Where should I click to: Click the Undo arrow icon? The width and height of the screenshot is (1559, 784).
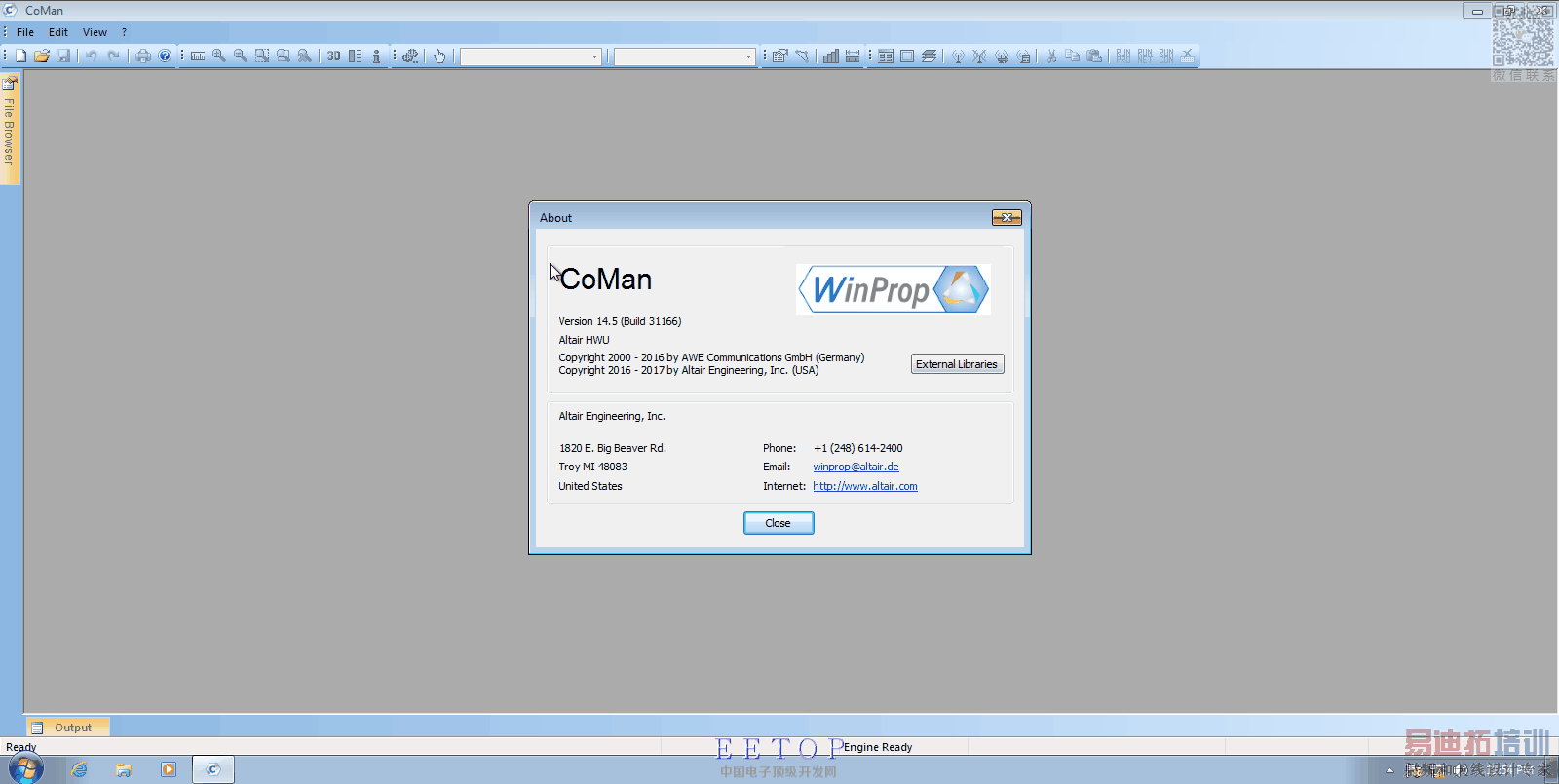91,56
